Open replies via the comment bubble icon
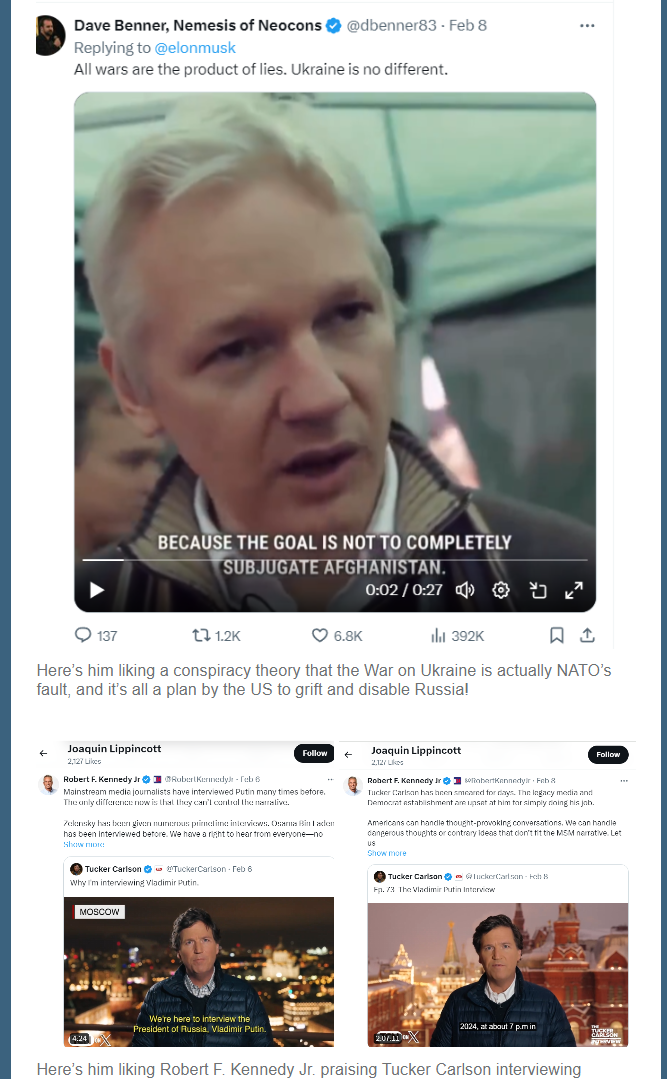667x1079 pixels. point(83,635)
